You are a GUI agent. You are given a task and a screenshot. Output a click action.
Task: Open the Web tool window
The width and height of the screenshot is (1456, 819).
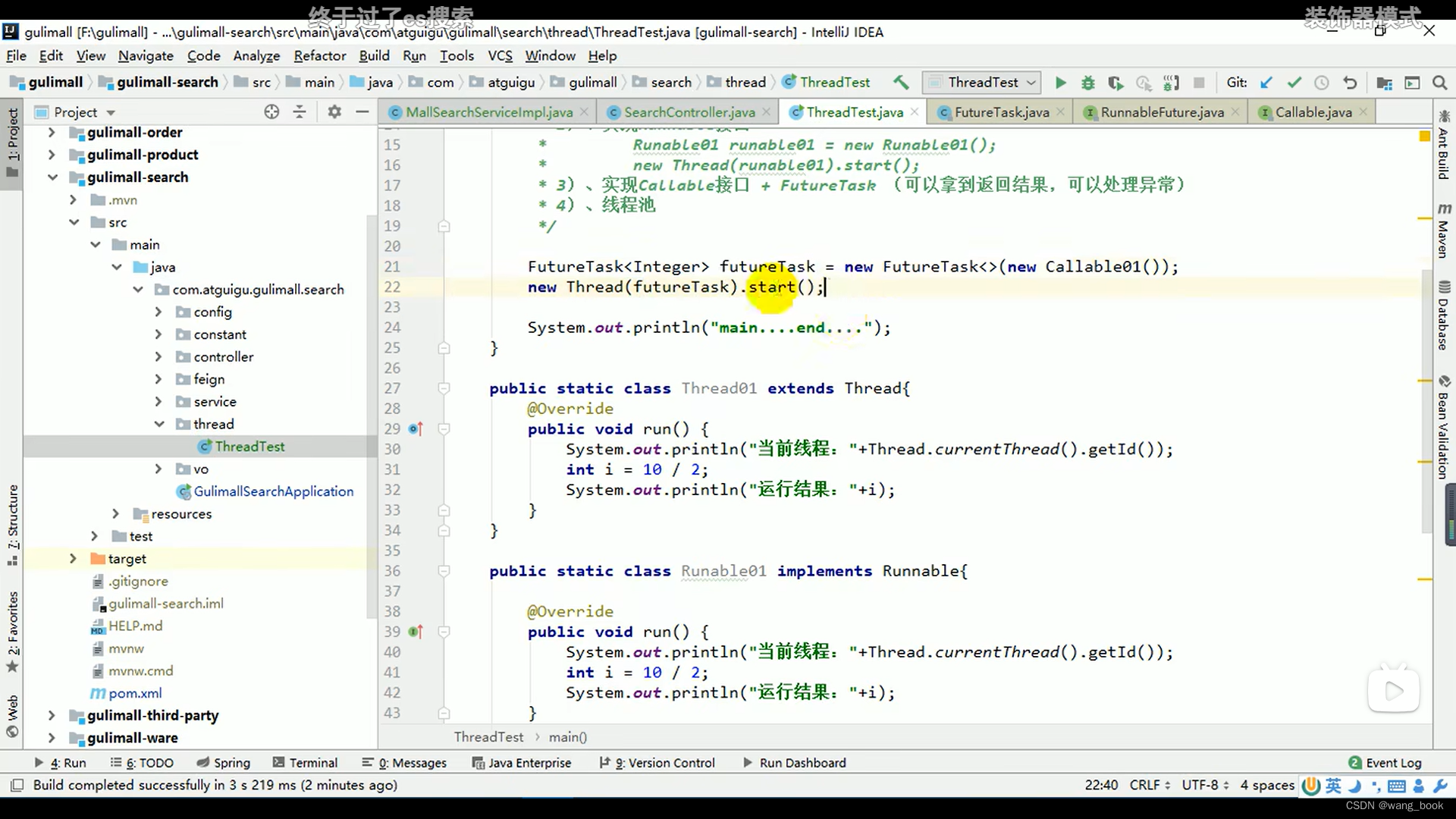click(12, 716)
